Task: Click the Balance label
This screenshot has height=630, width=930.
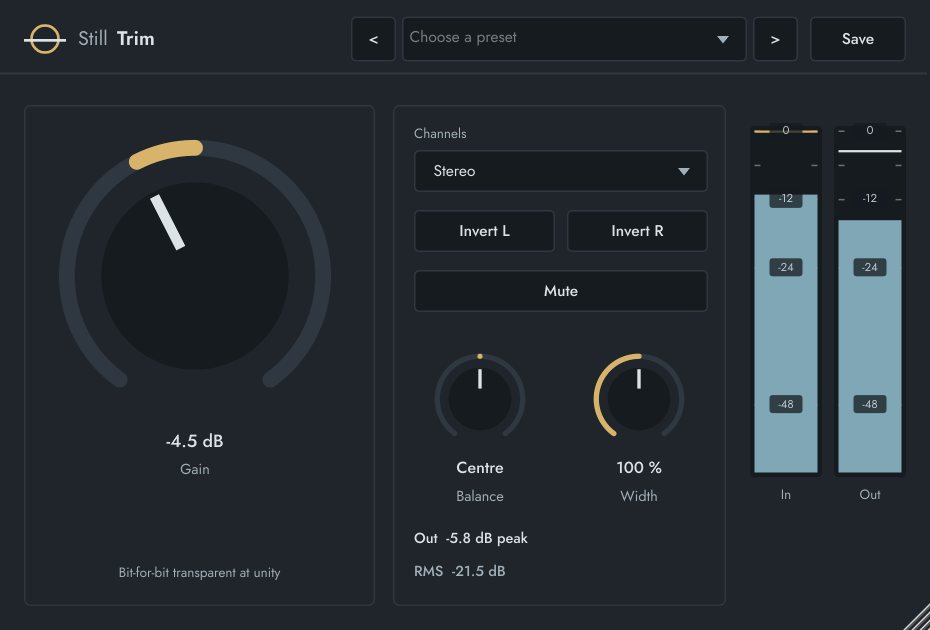Action: coord(480,496)
